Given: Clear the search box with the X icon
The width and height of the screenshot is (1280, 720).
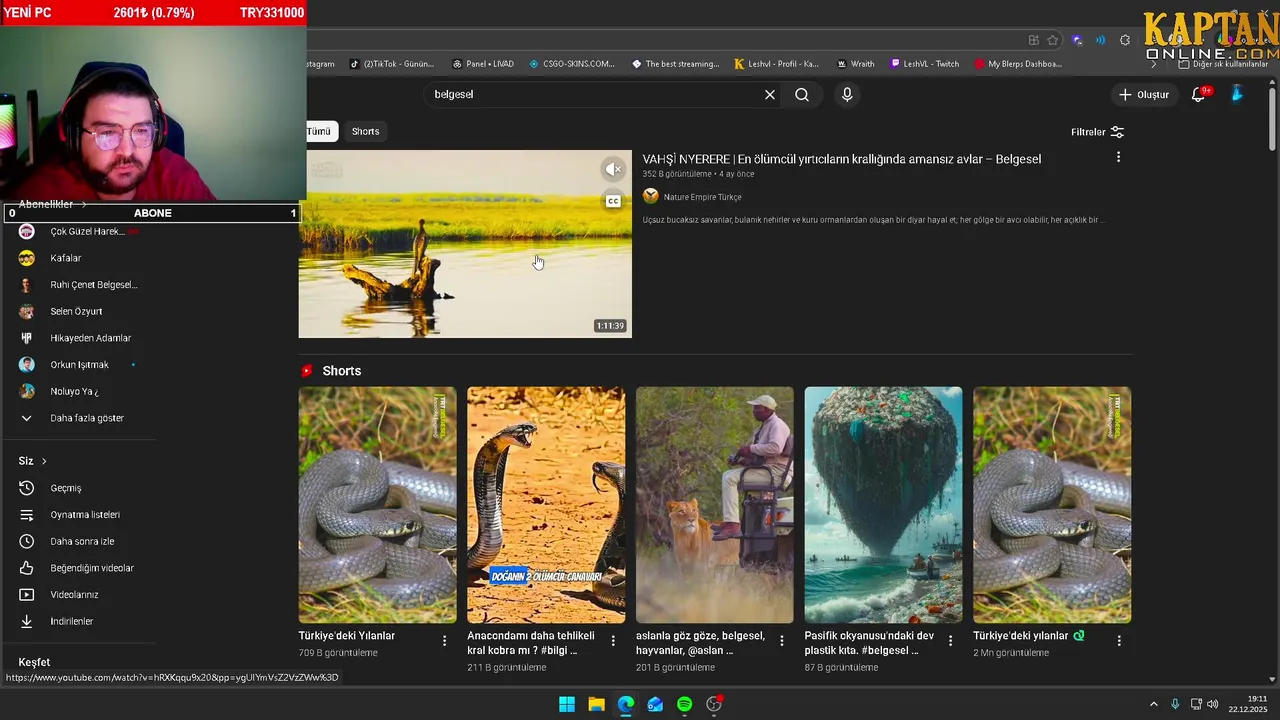Looking at the screenshot, I should (770, 94).
